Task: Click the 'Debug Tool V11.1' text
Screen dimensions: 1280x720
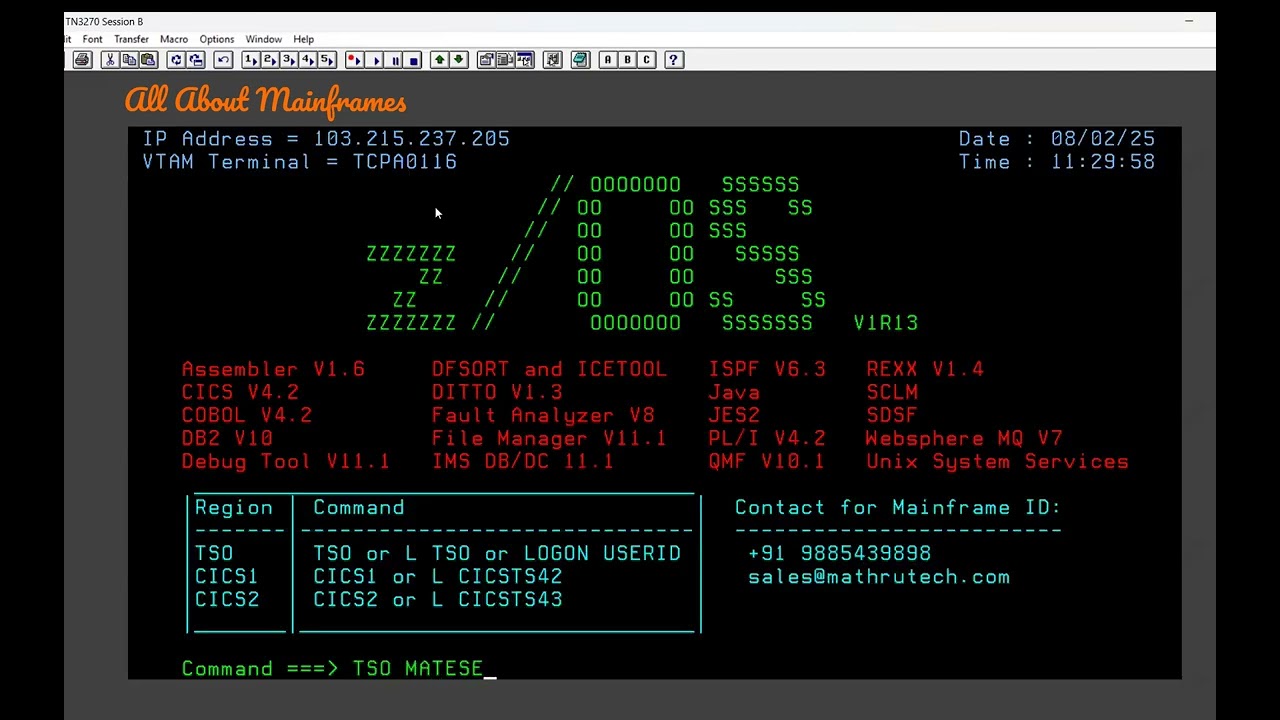Action: [286, 462]
